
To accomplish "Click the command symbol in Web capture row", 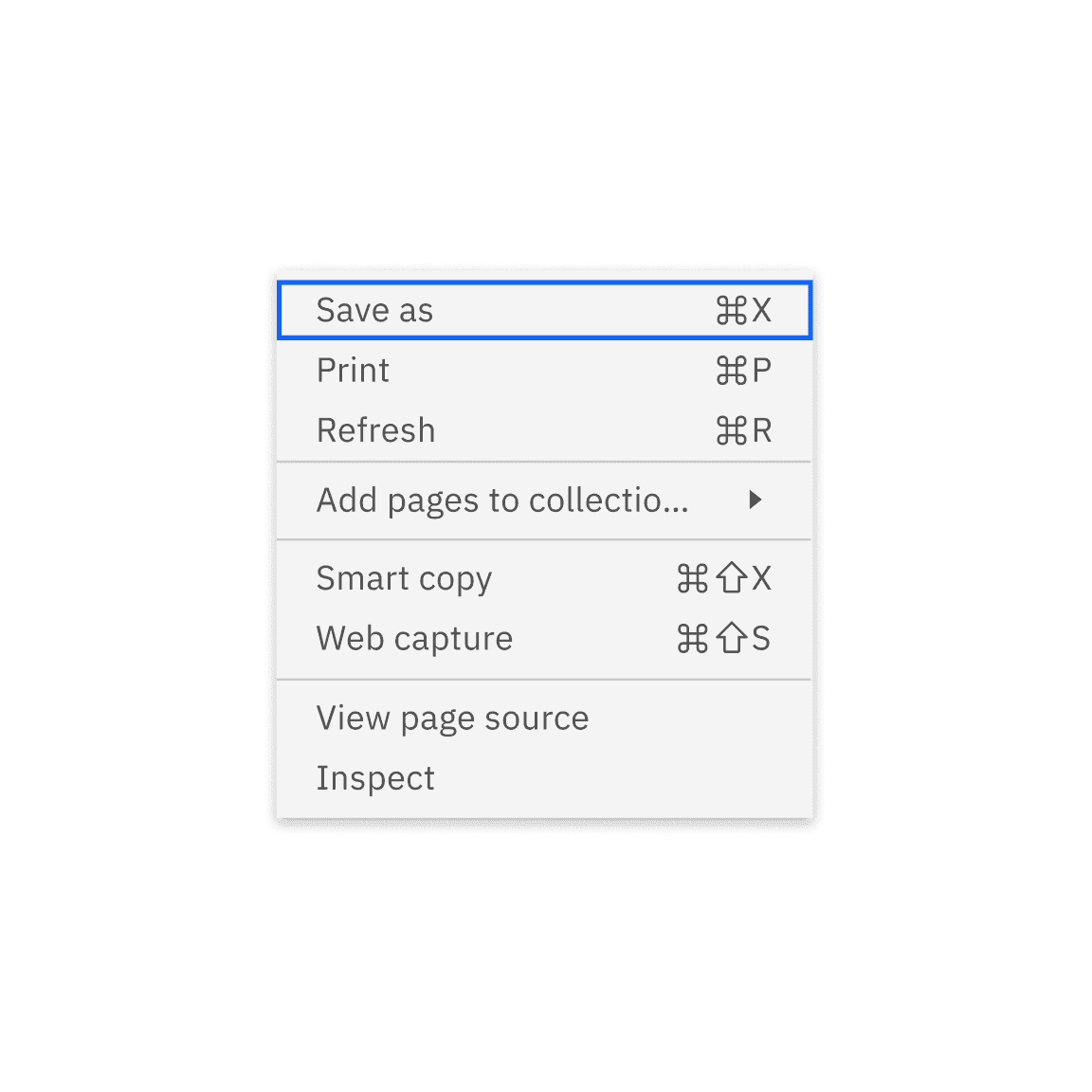I will point(692,639).
